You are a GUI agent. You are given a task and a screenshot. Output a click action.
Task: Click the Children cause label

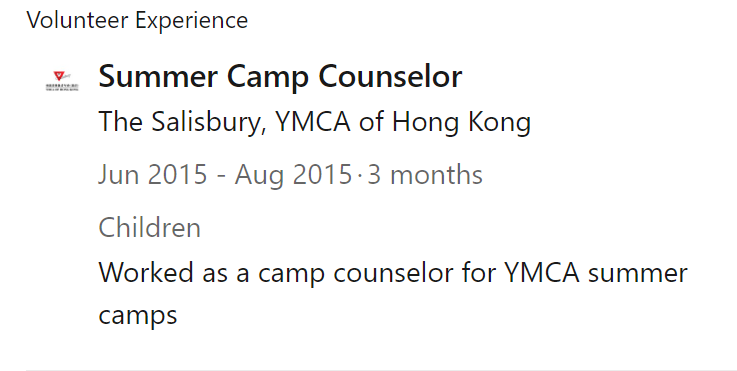click(149, 228)
